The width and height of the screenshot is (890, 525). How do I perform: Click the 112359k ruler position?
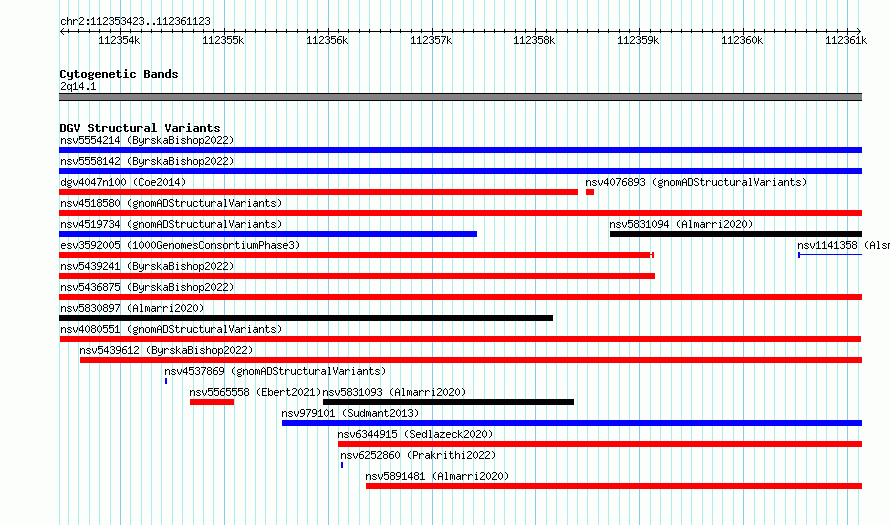point(638,40)
